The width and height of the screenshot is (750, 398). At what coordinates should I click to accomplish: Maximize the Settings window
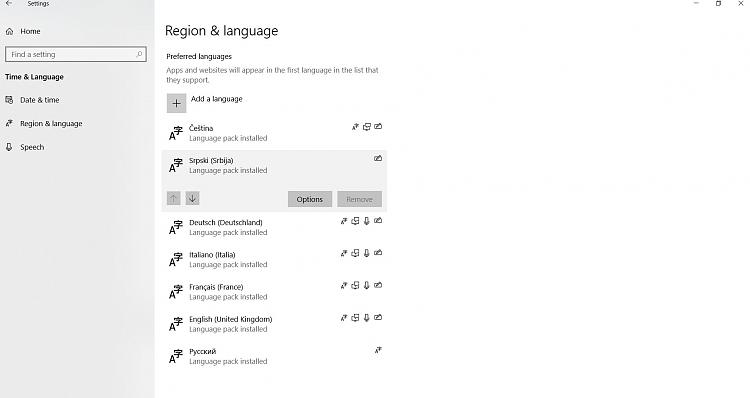click(718, 3)
